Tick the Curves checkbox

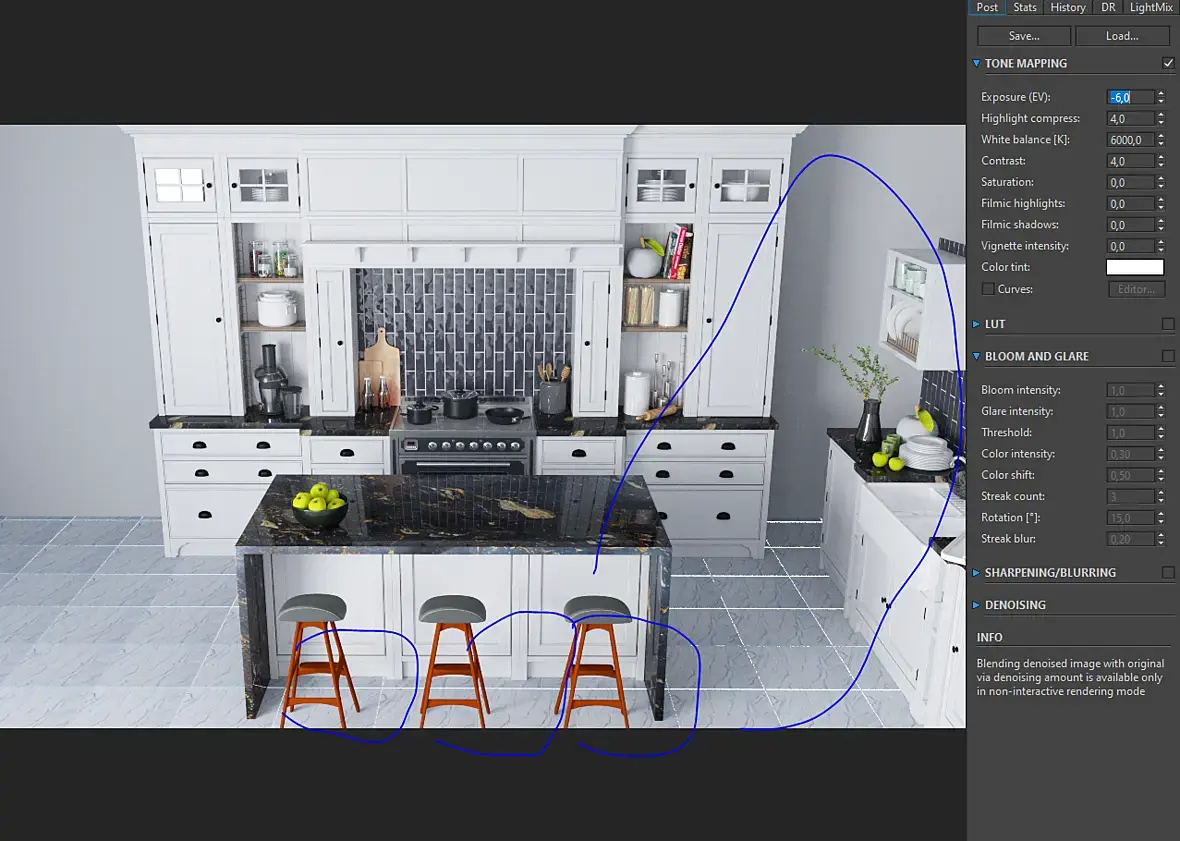[988, 289]
